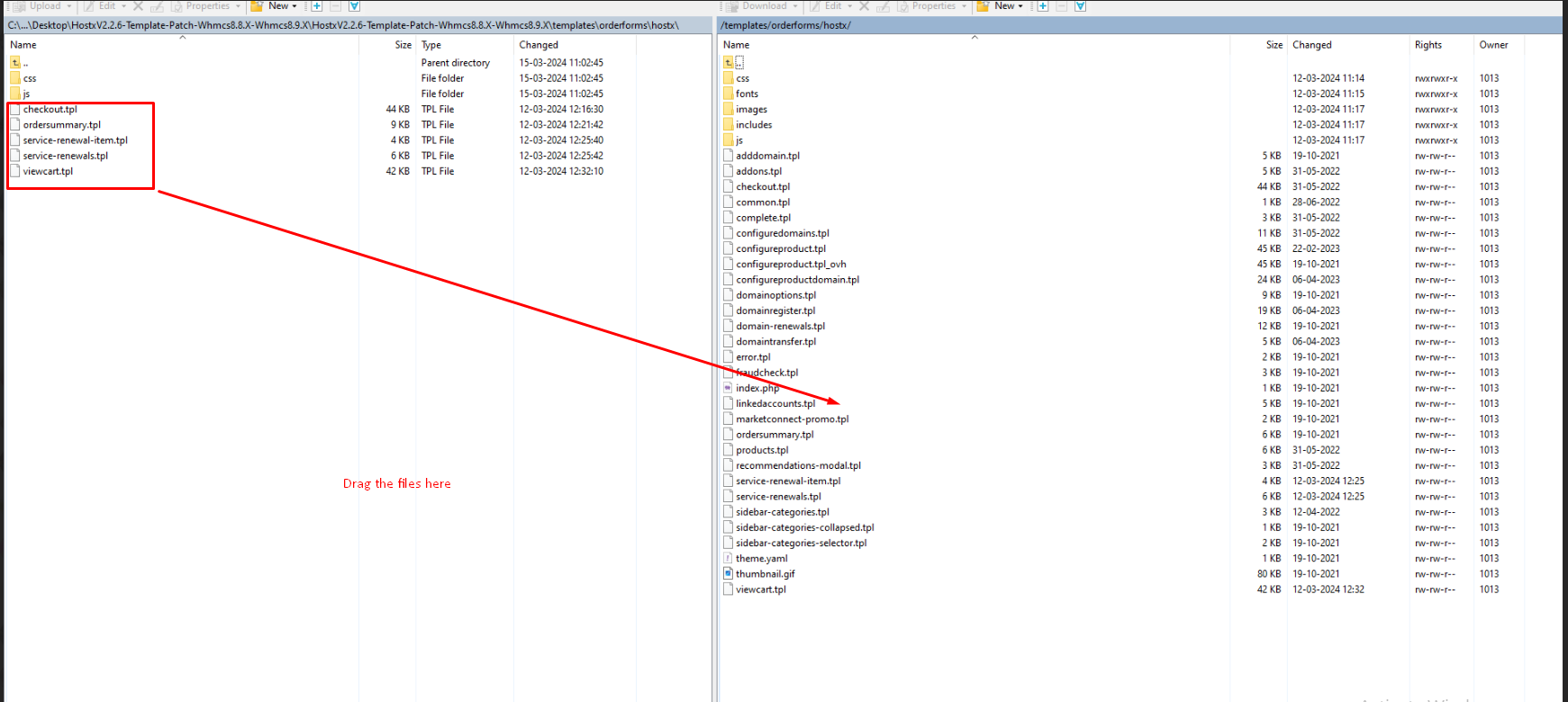The height and width of the screenshot is (702, 1568).
Task: Click the Upload button in left toolbar
Action: click(x=44, y=6)
